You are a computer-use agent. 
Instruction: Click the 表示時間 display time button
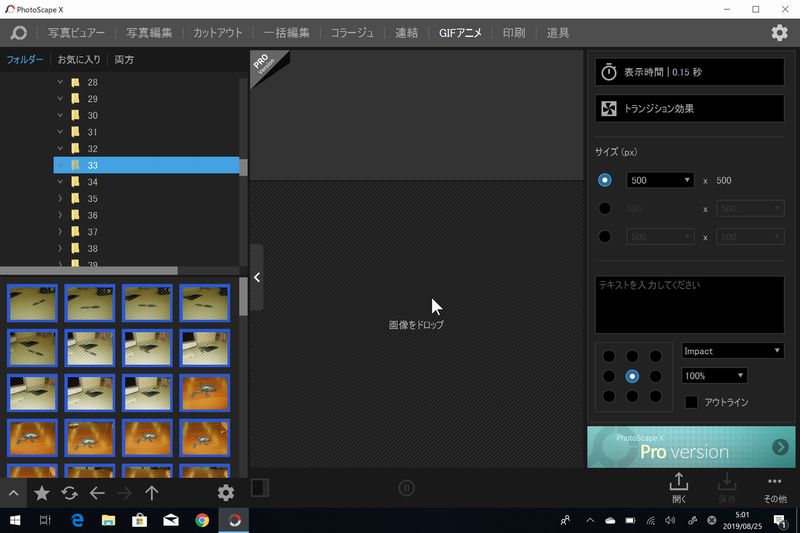(x=690, y=72)
